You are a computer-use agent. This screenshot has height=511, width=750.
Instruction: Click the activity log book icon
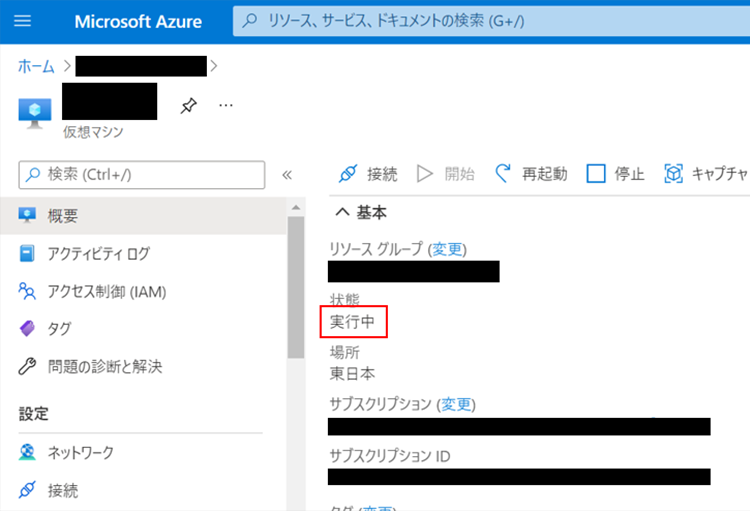[x=27, y=254]
